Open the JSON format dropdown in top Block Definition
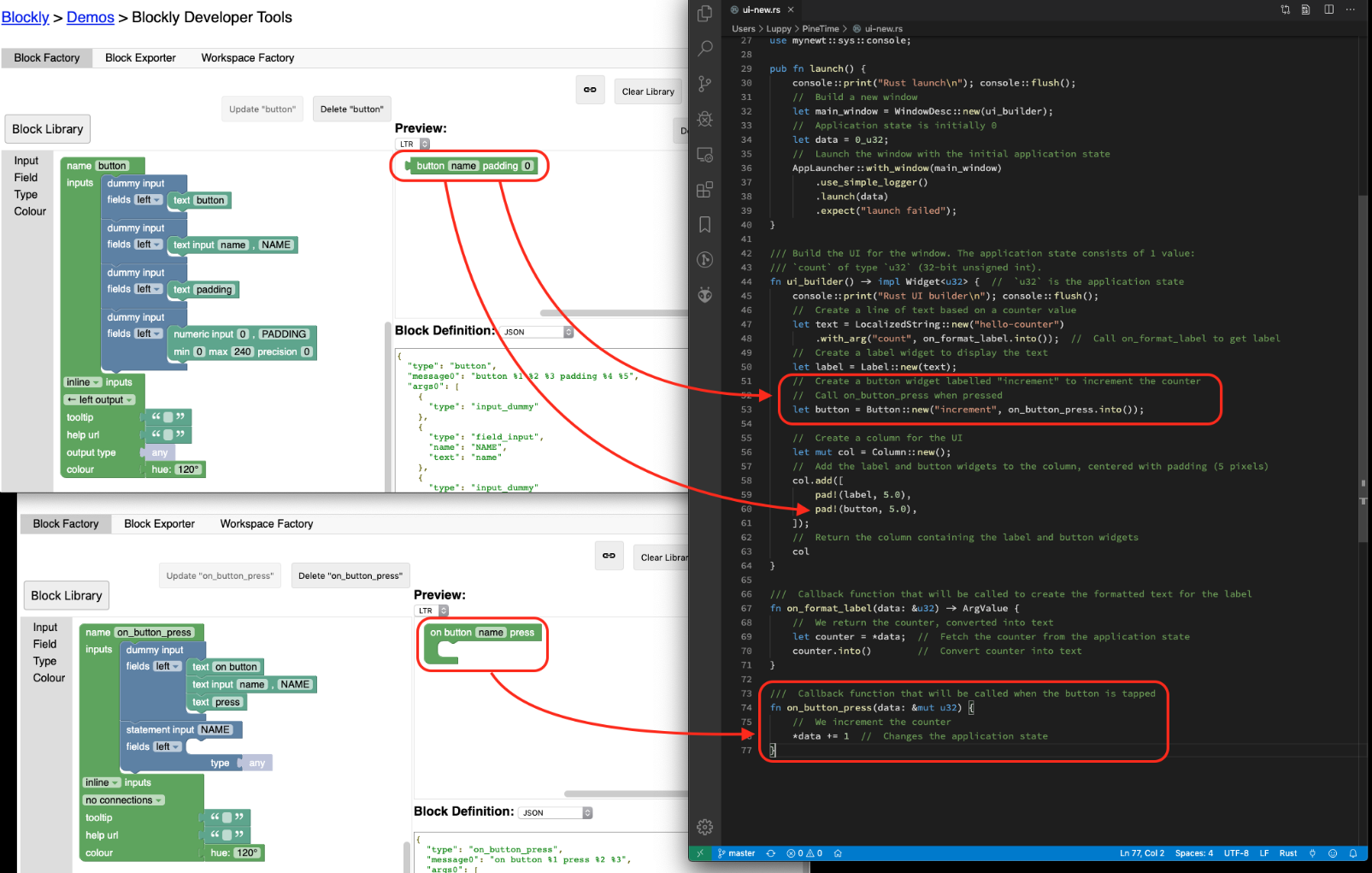Image resolution: width=1372 pixels, height=873 pixels. (x=538, y=332)
